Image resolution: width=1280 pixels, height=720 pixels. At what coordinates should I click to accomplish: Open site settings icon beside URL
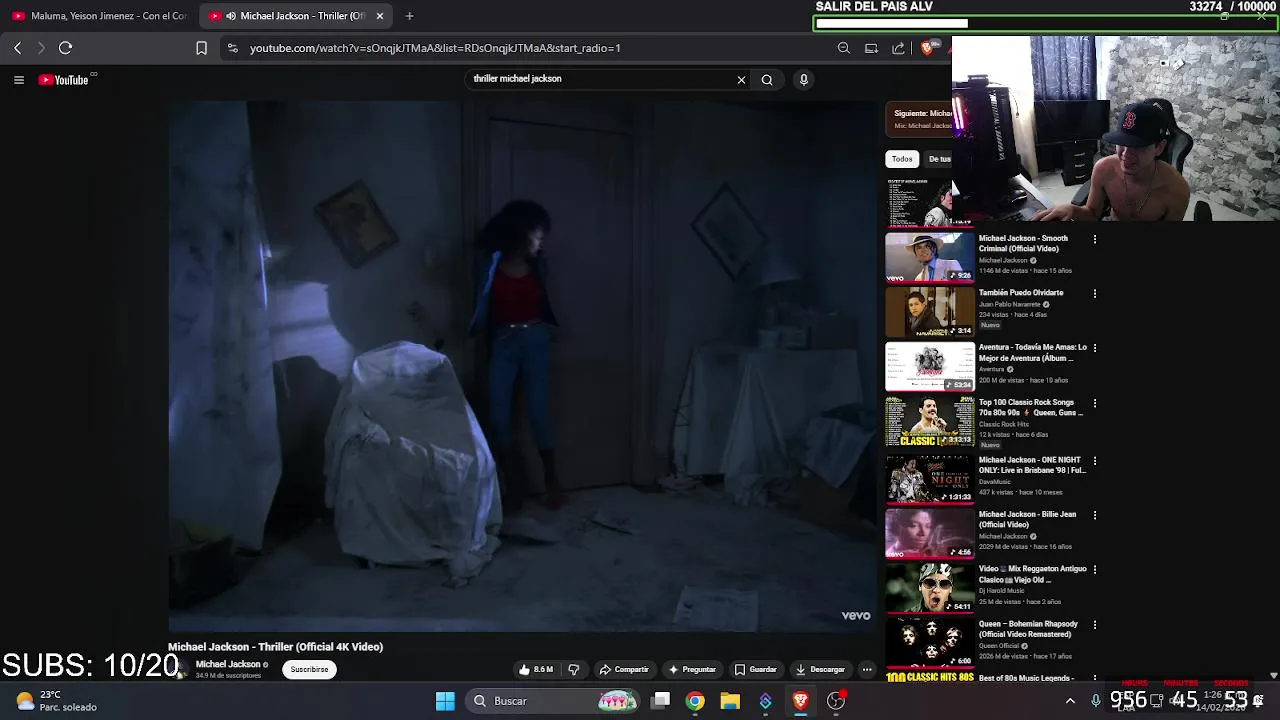pyautogui.click(x=232, y=48)
